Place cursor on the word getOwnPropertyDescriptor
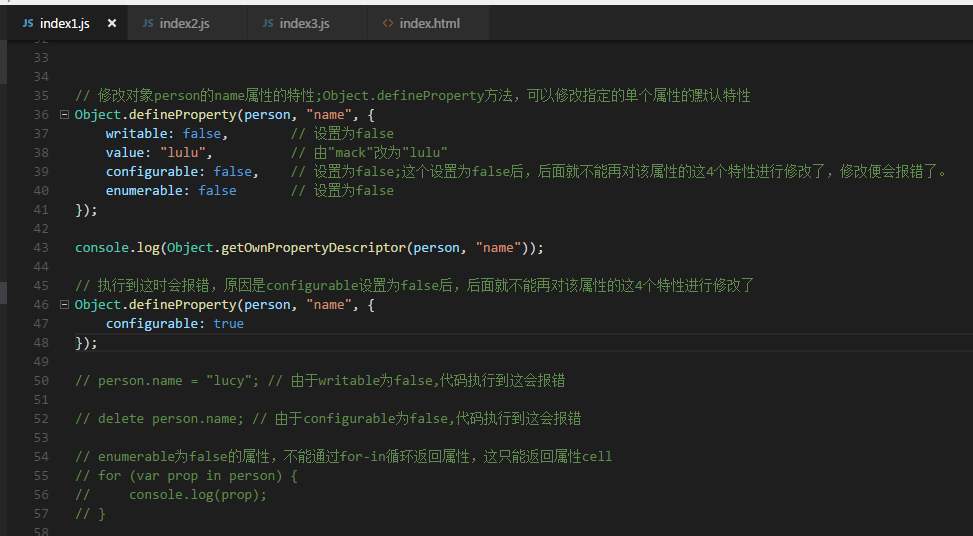The image size is (973, 536). point(313,248)
